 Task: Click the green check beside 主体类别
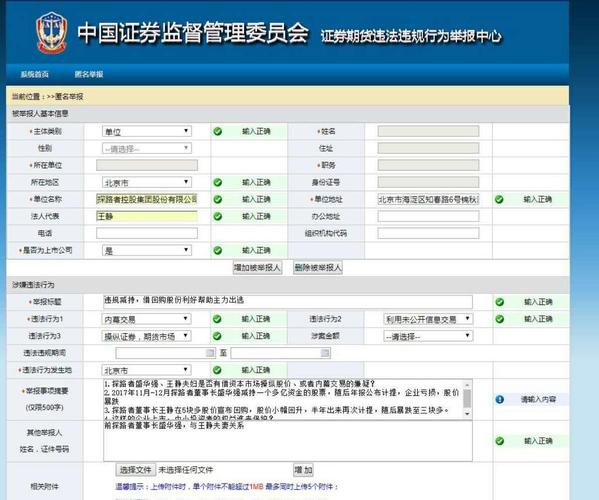(218, 131)
